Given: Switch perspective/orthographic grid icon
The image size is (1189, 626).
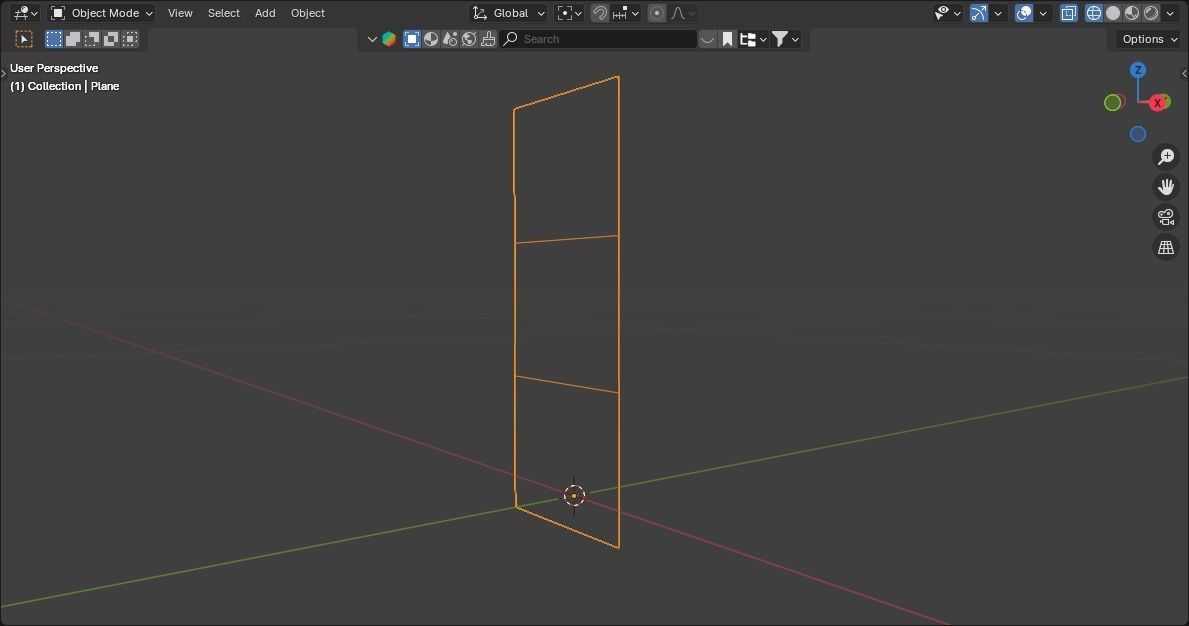Looking at the screenshot, I should (x=1165, y=247).
